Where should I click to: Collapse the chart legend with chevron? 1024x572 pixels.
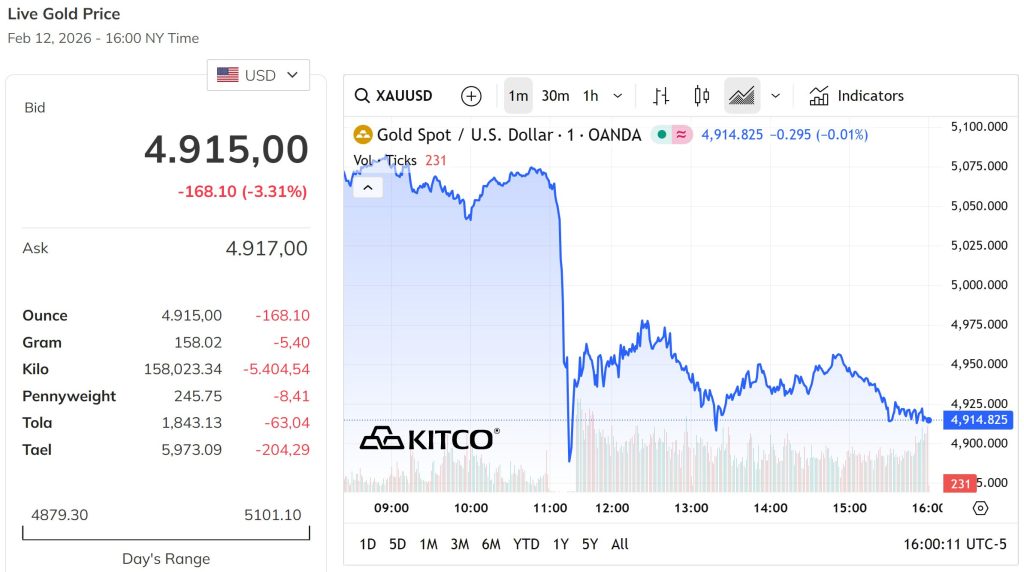click(368, 187)
